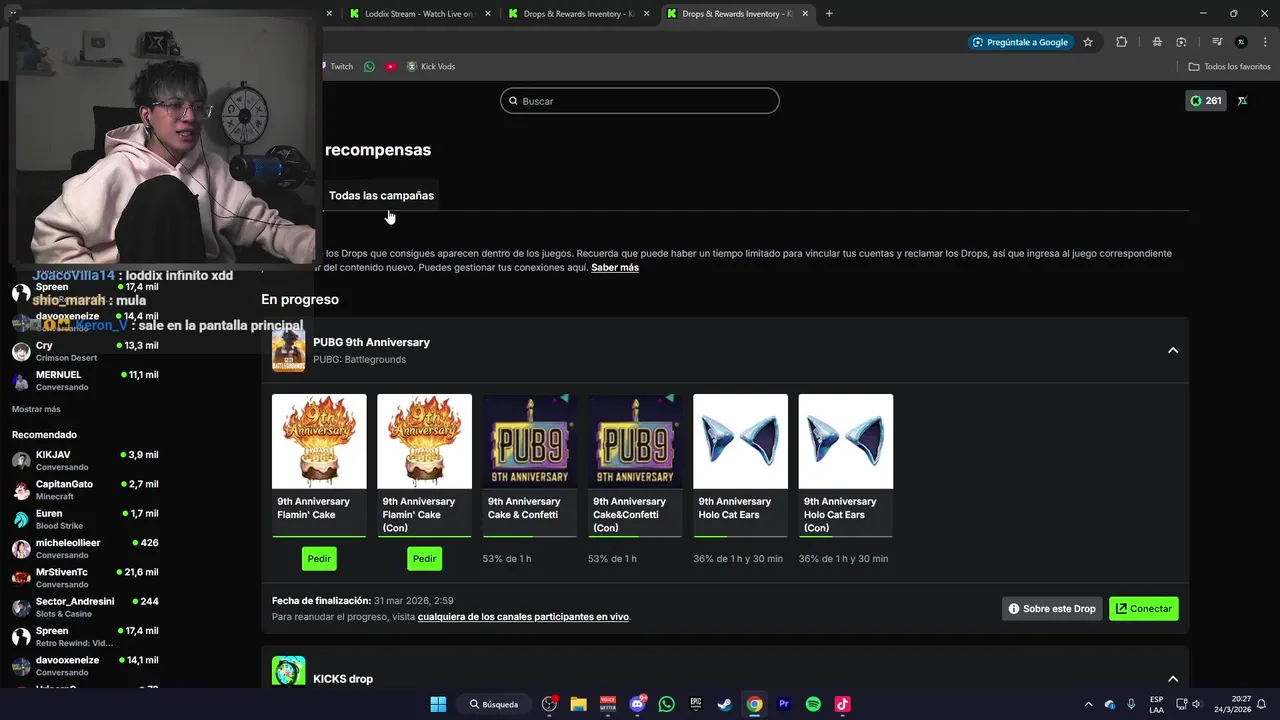Click the Google Lens toolbar extension icon
The image size is (1280, 720).
[x=1181, y=42]
